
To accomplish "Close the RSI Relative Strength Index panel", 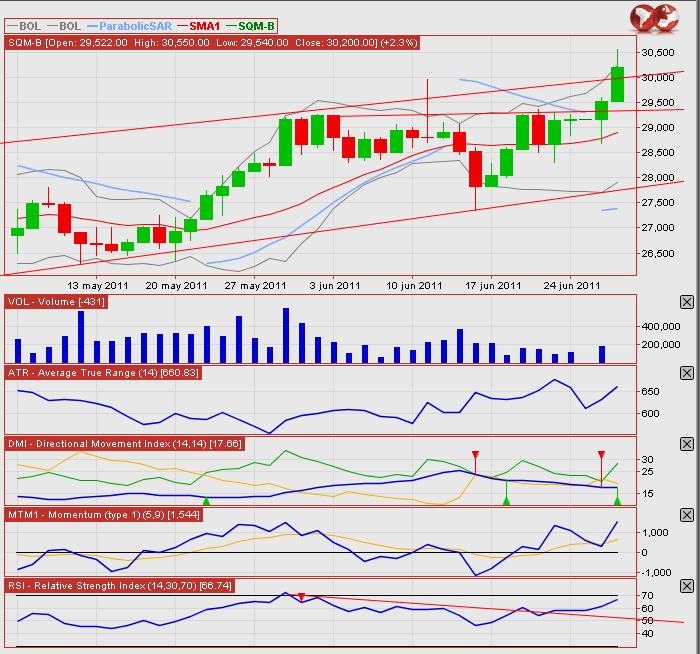I will pos(687,586).
